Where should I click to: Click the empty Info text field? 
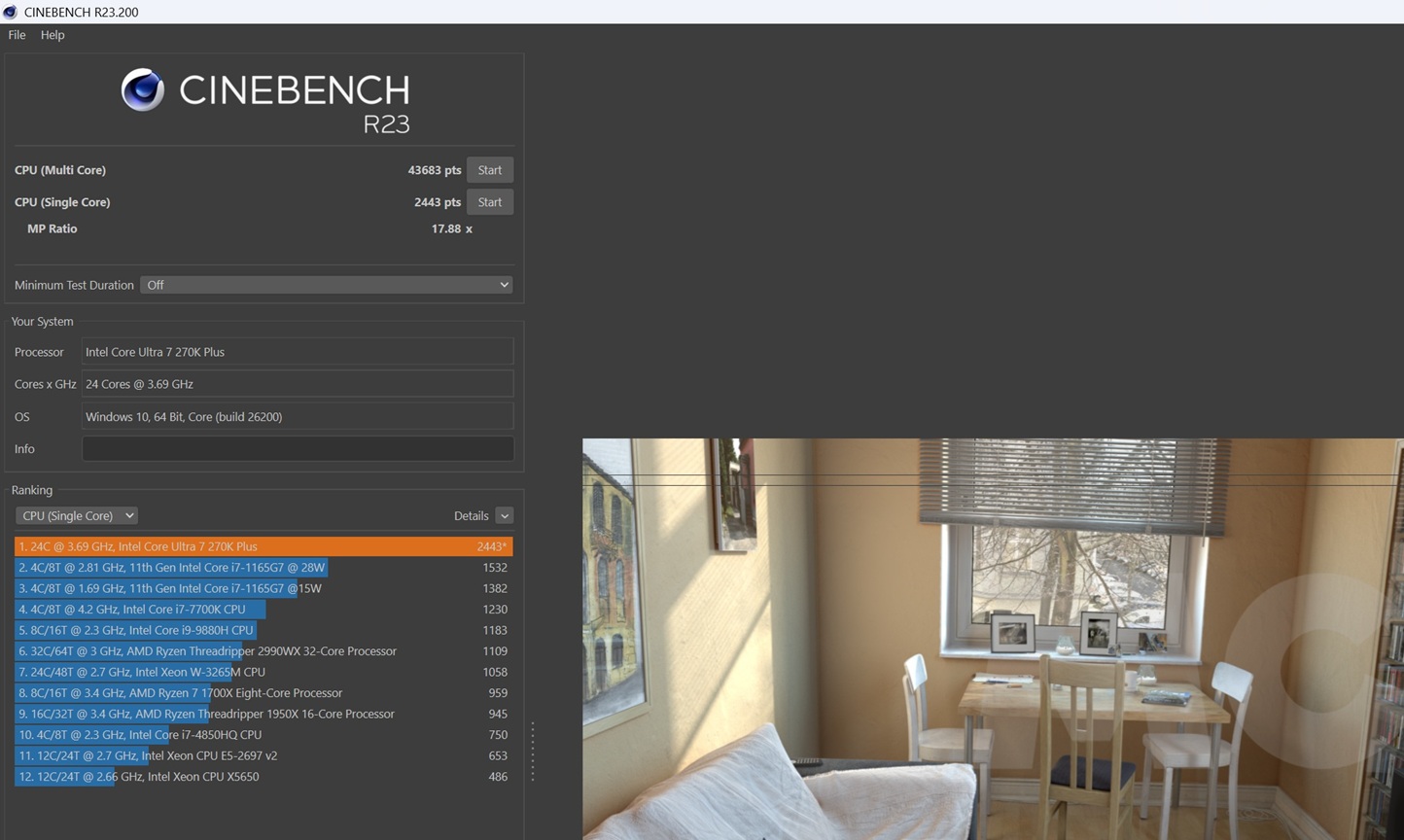point(297,448)
